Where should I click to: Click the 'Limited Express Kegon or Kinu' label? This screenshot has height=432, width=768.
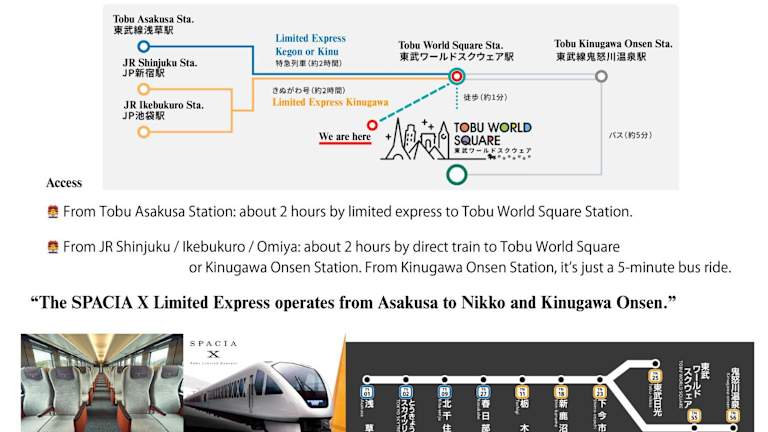pos(313,44)
